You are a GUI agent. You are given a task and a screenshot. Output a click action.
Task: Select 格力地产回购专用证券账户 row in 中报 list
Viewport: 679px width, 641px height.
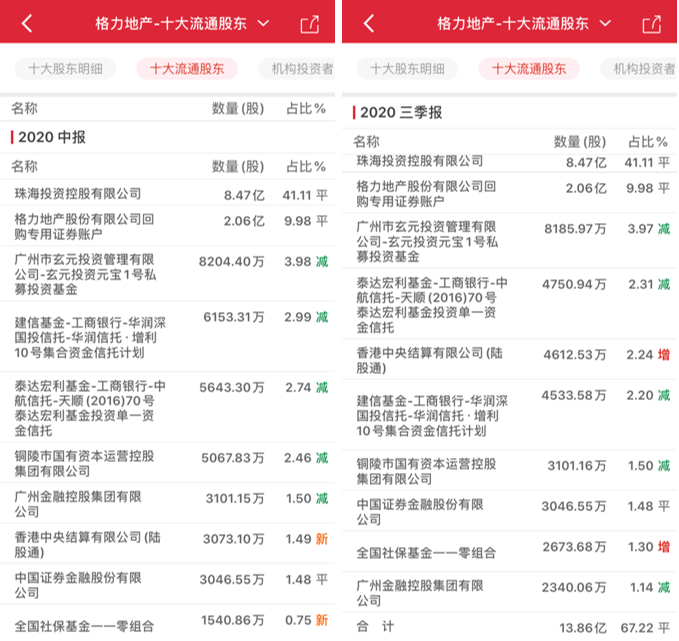pyautogui.click(x=167, y=226)
